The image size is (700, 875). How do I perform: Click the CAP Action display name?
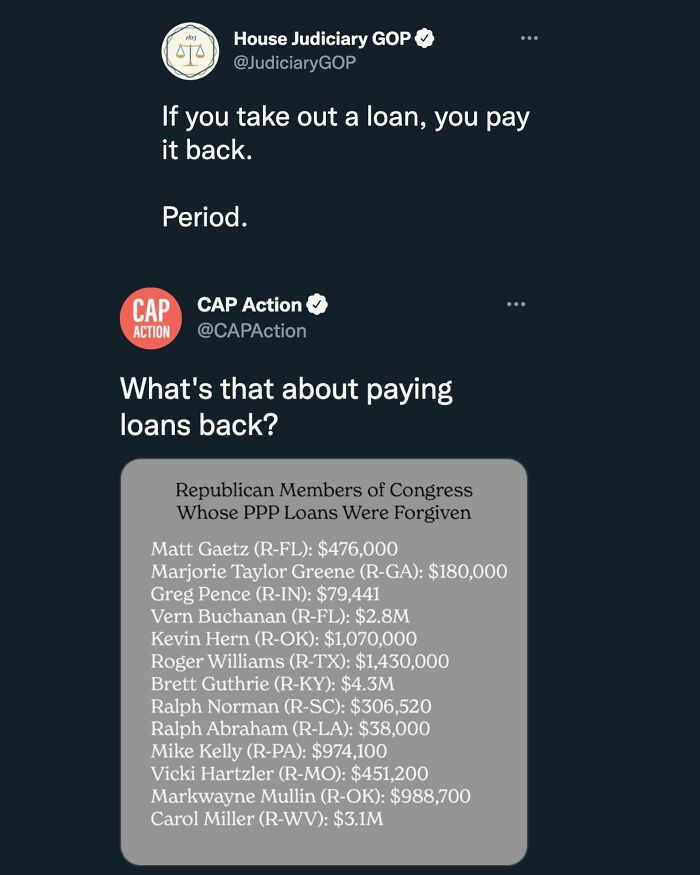point(249,304)
